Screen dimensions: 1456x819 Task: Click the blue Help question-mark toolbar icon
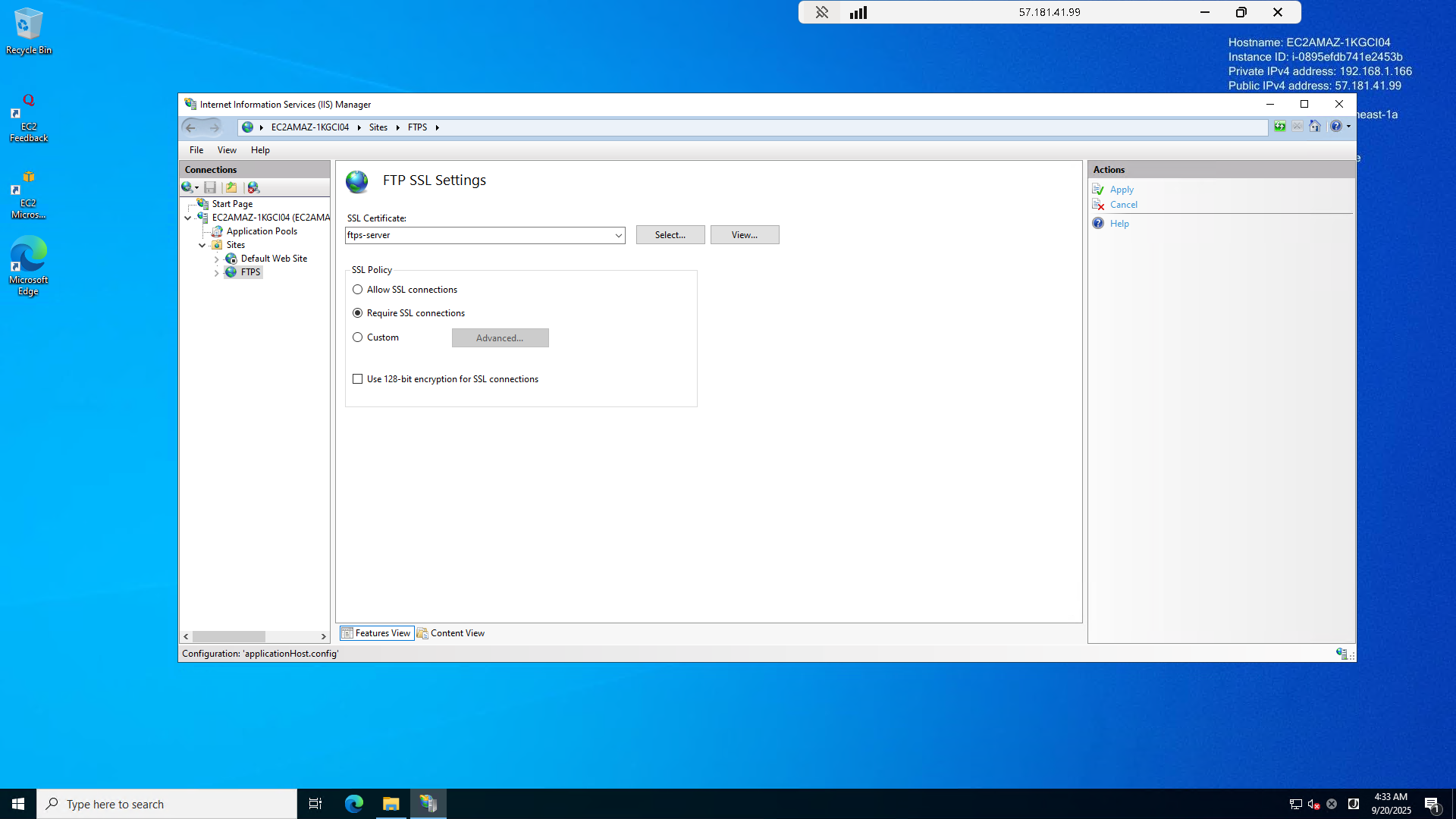(1336, 127)
